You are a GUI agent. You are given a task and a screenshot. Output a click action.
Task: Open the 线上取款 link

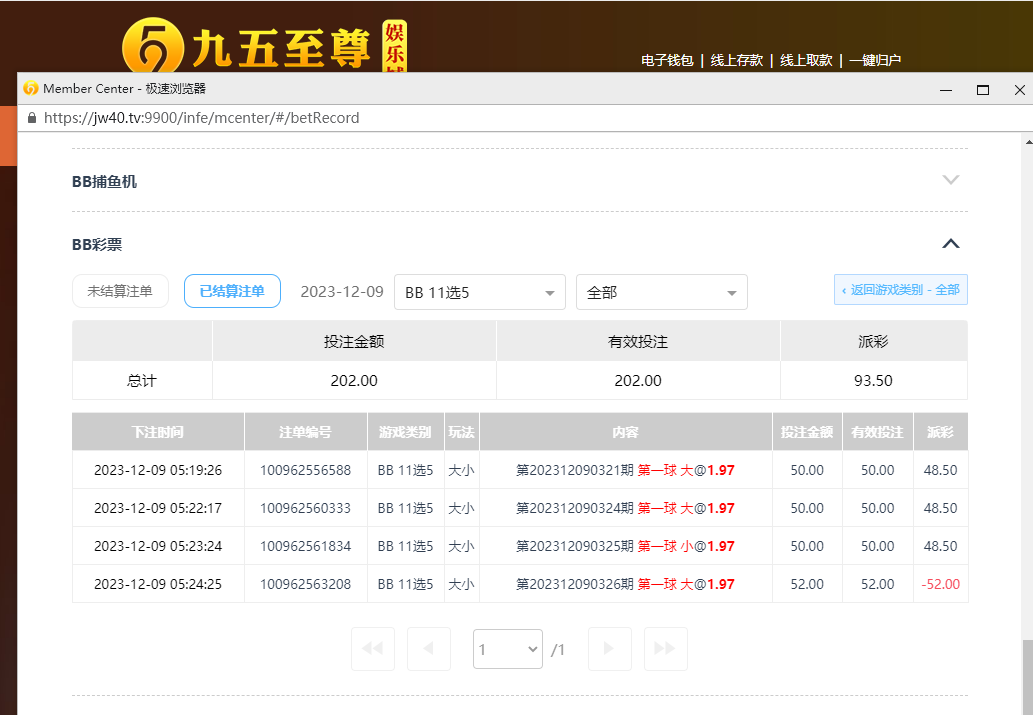806,61
